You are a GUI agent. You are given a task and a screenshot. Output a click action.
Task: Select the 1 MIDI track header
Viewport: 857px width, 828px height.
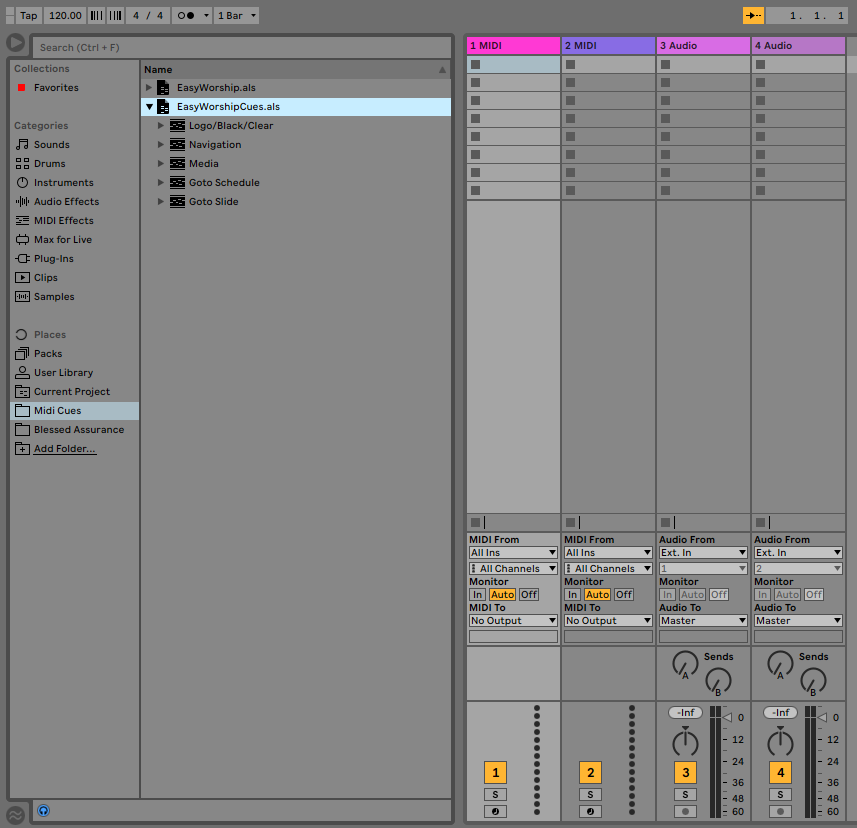coord(513,46)
